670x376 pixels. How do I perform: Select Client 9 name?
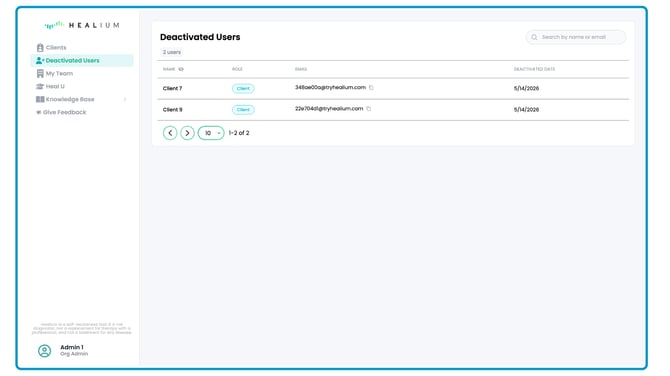point(172,110)
